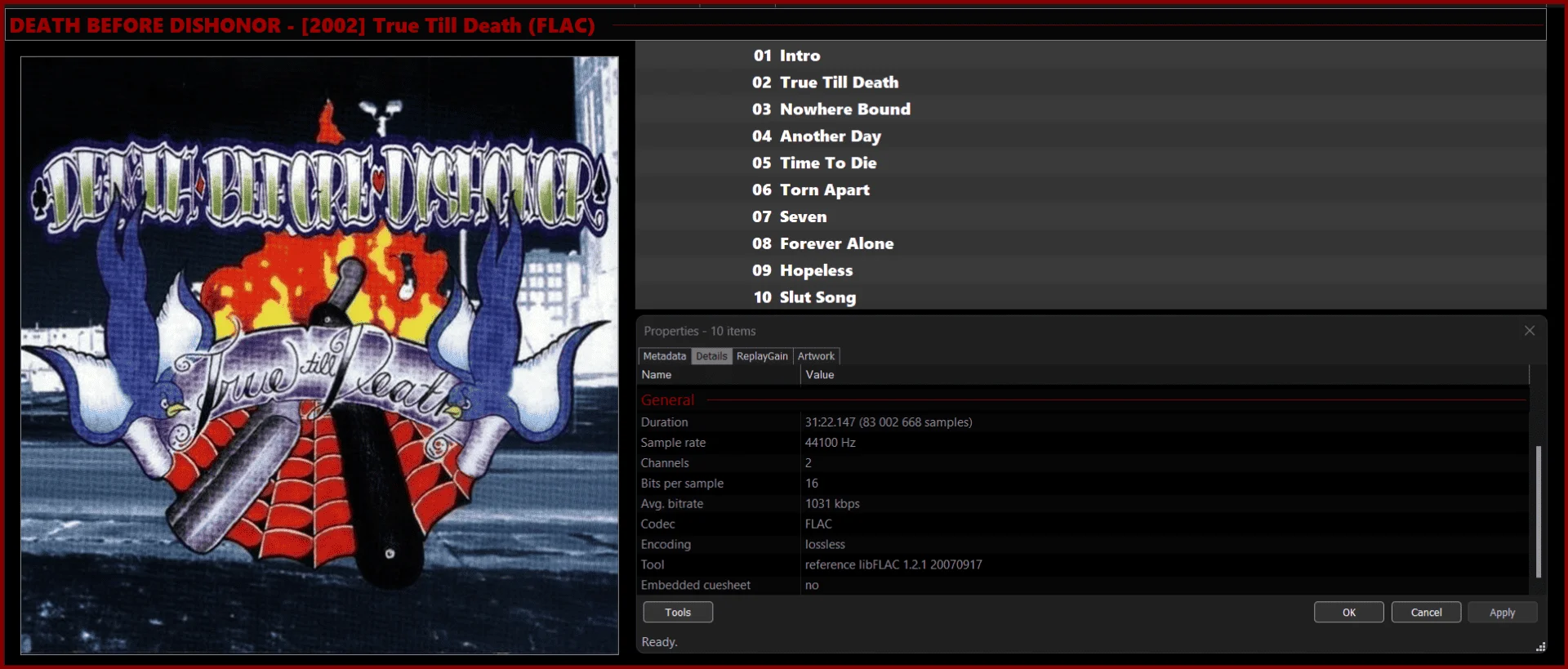Click the properties list vertical scrollbar
Screen dimensions: 1568x669
[x=1539, y=511]
